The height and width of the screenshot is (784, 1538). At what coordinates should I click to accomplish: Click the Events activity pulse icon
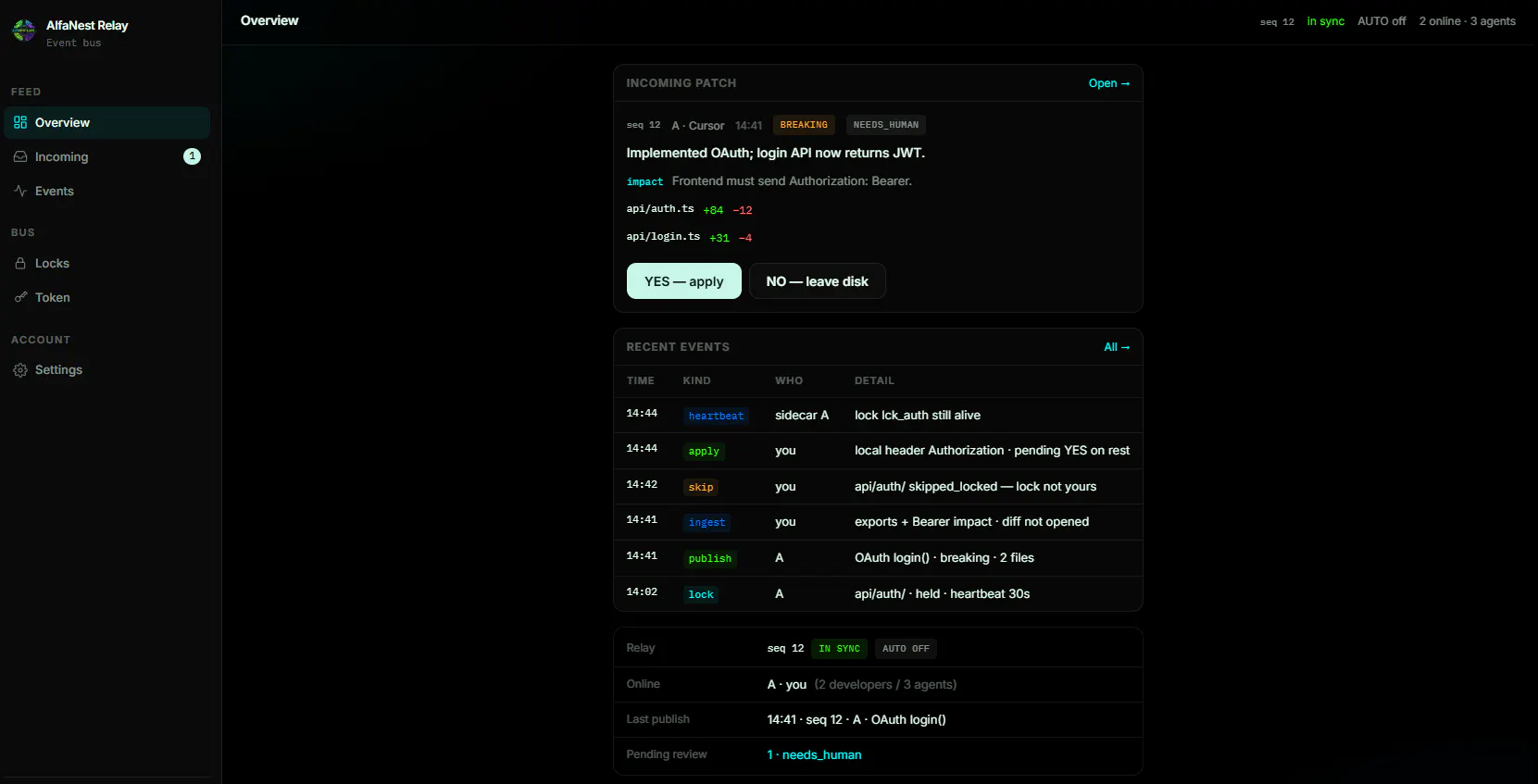click(20, 191)
